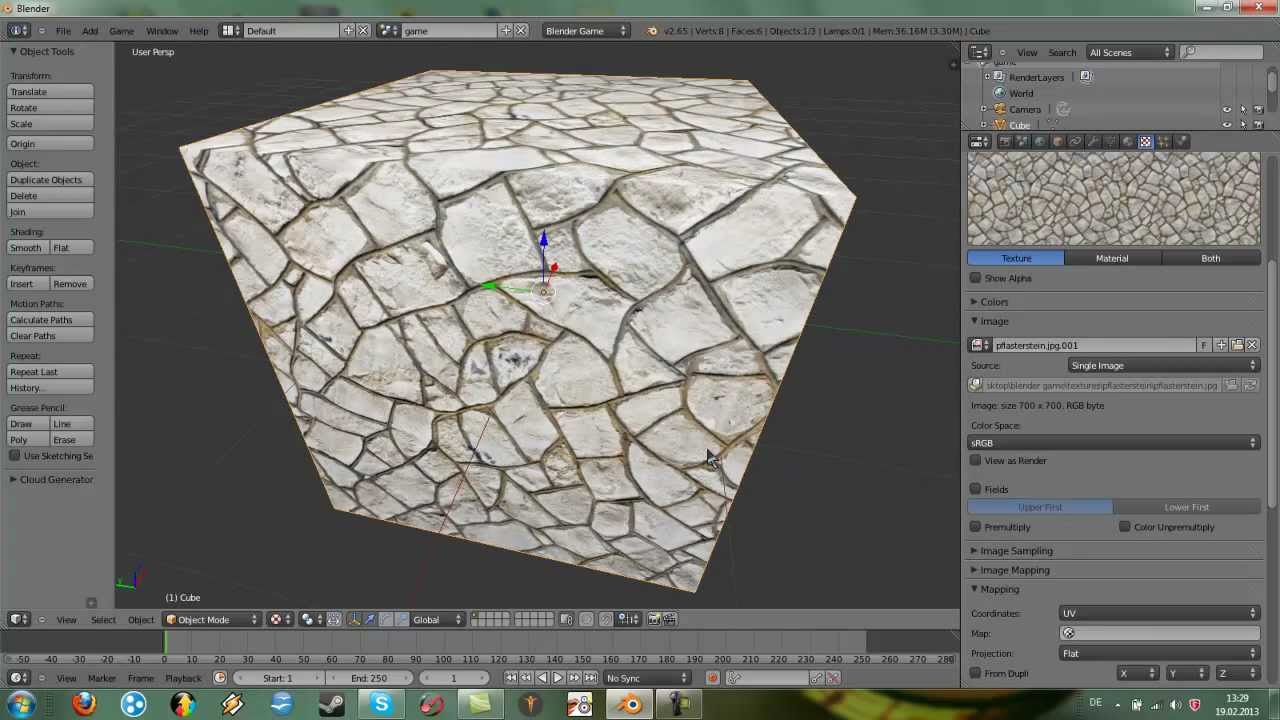Screen dimensions: 1280x720
Task: Open the Particles properties tab icon
Action: pos(1163,141)
